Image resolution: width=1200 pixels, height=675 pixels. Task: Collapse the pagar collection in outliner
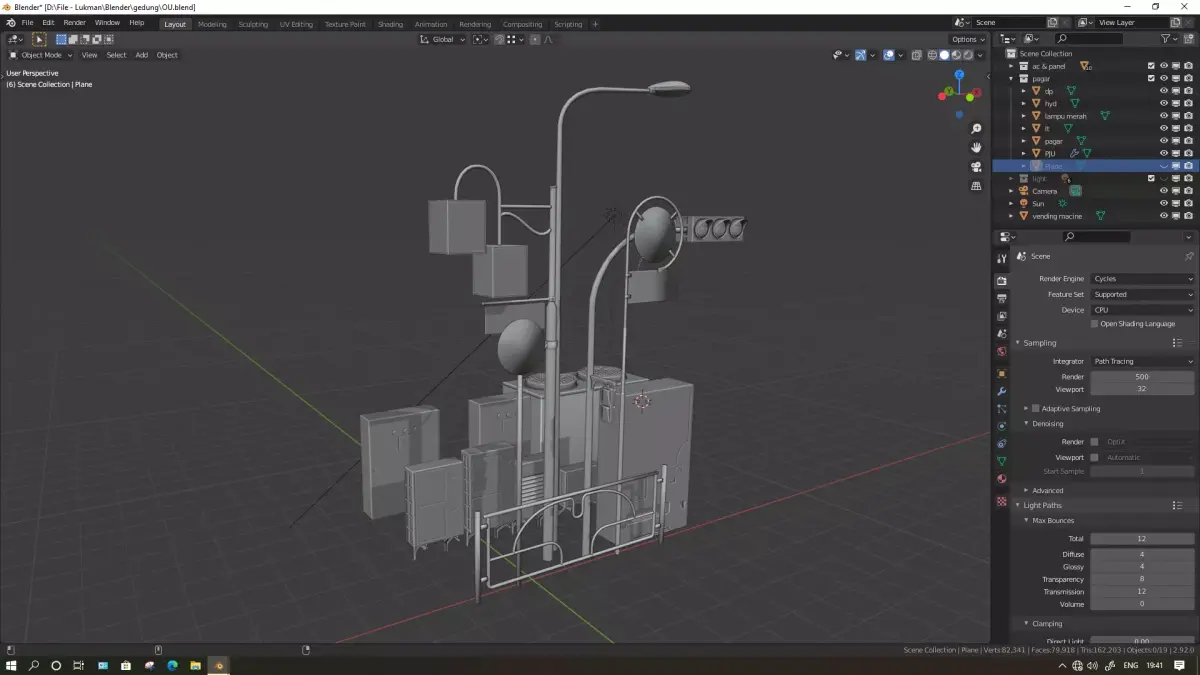click(x=1011, y=78)
